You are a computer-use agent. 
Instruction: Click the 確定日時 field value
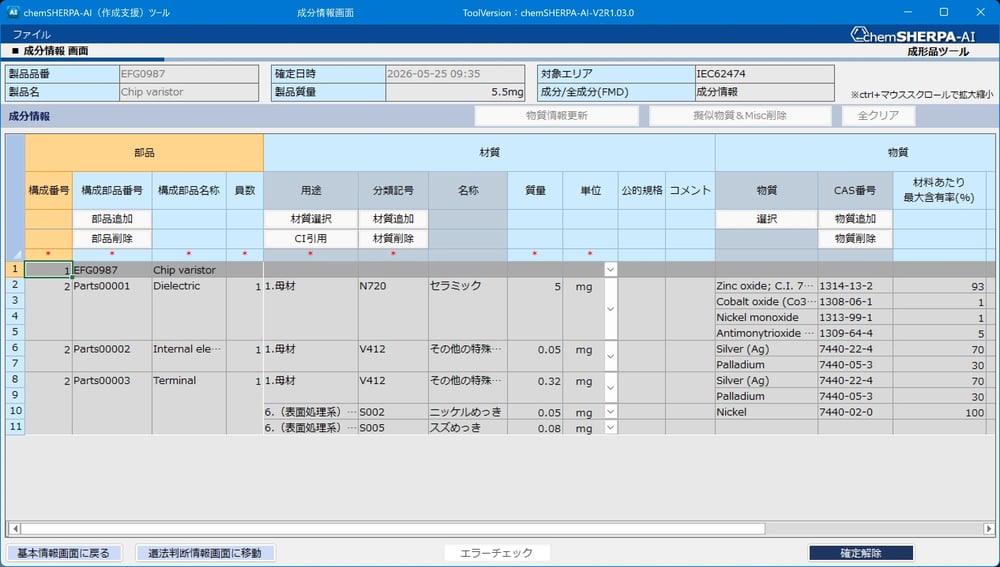455,74
